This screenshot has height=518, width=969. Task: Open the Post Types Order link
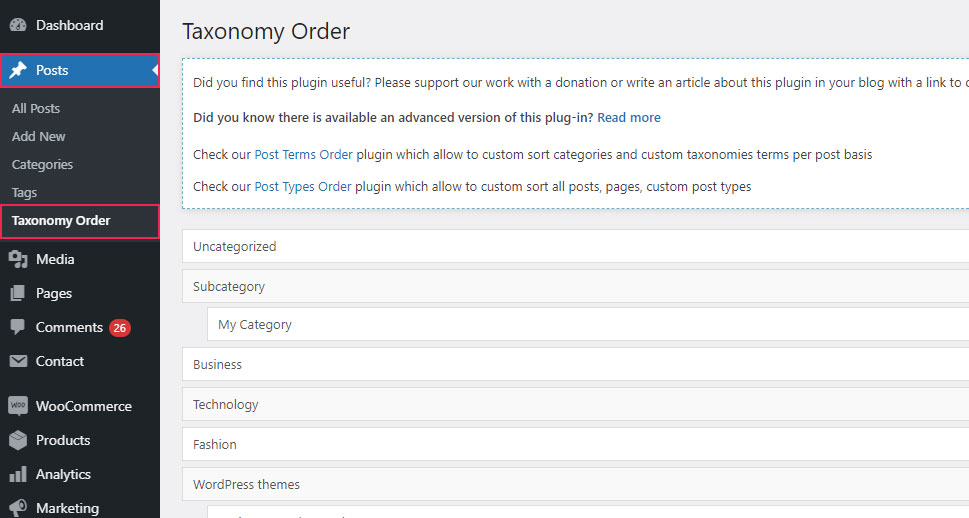point(303,186)
